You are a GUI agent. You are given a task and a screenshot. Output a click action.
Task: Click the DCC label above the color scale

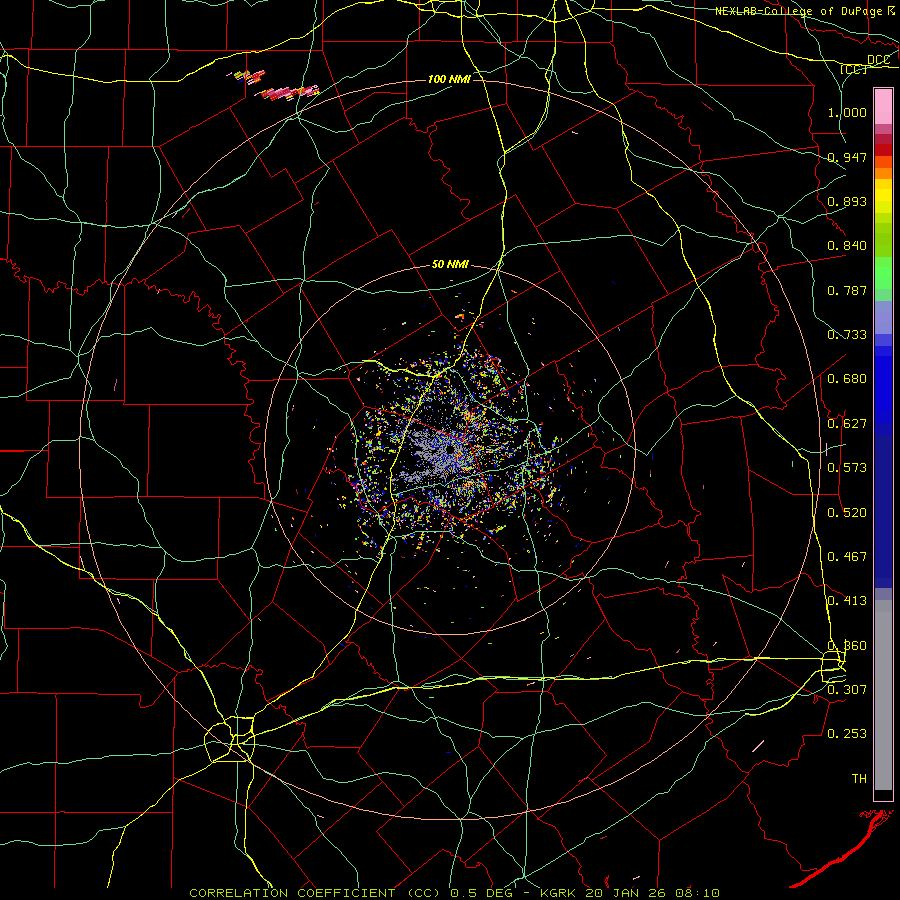point(878,59)
